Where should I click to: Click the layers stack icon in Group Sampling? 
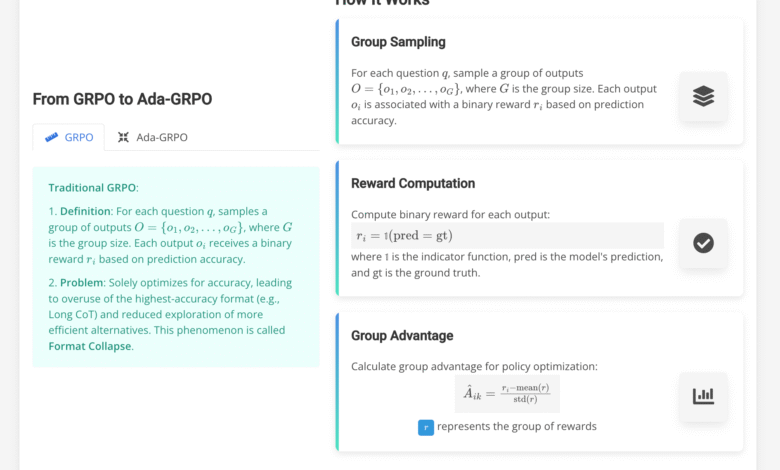tap(703, 96)
